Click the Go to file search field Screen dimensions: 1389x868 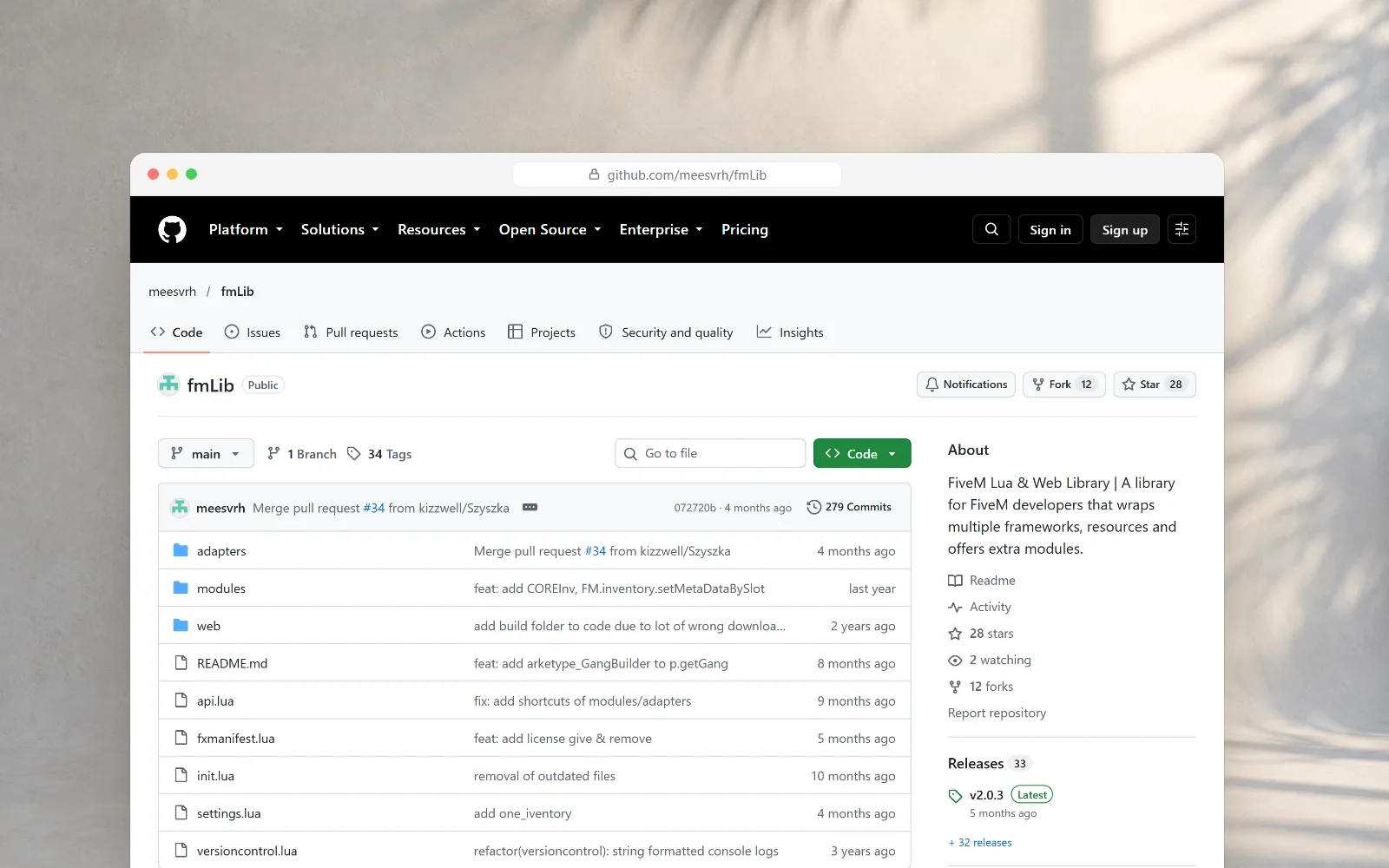(710, 453)
